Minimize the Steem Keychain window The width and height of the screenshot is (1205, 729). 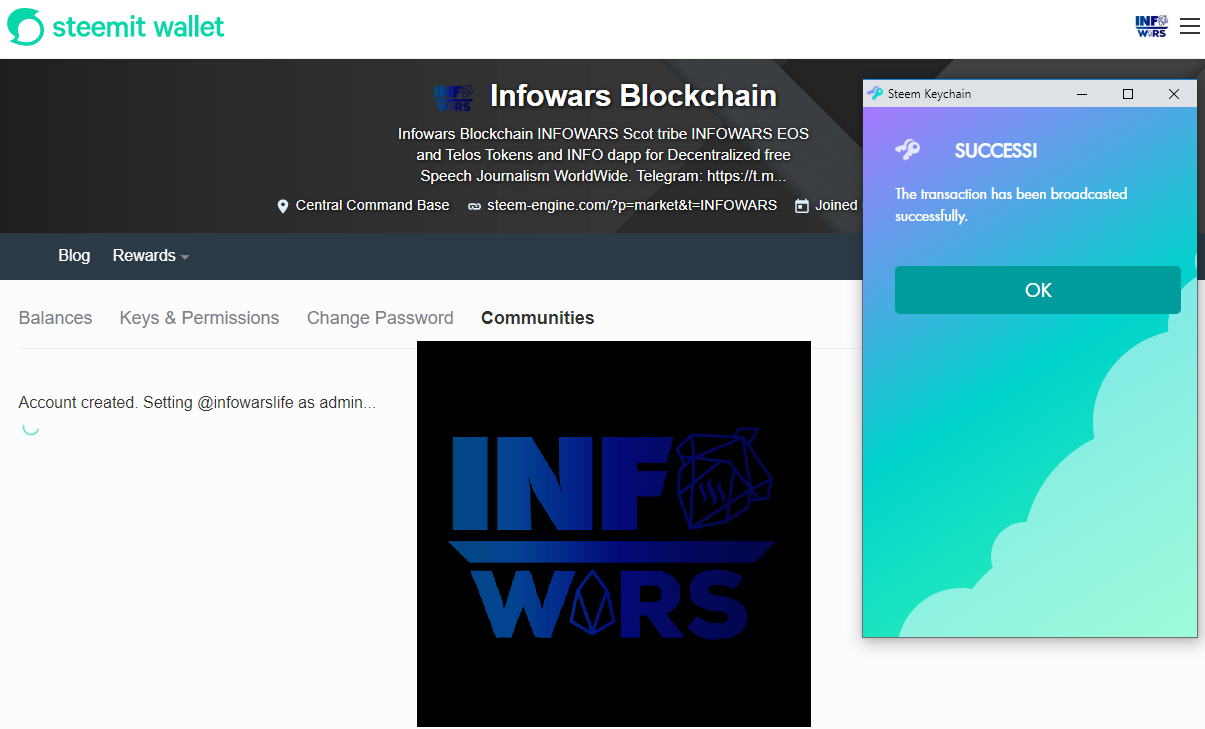coord(1081,93)
